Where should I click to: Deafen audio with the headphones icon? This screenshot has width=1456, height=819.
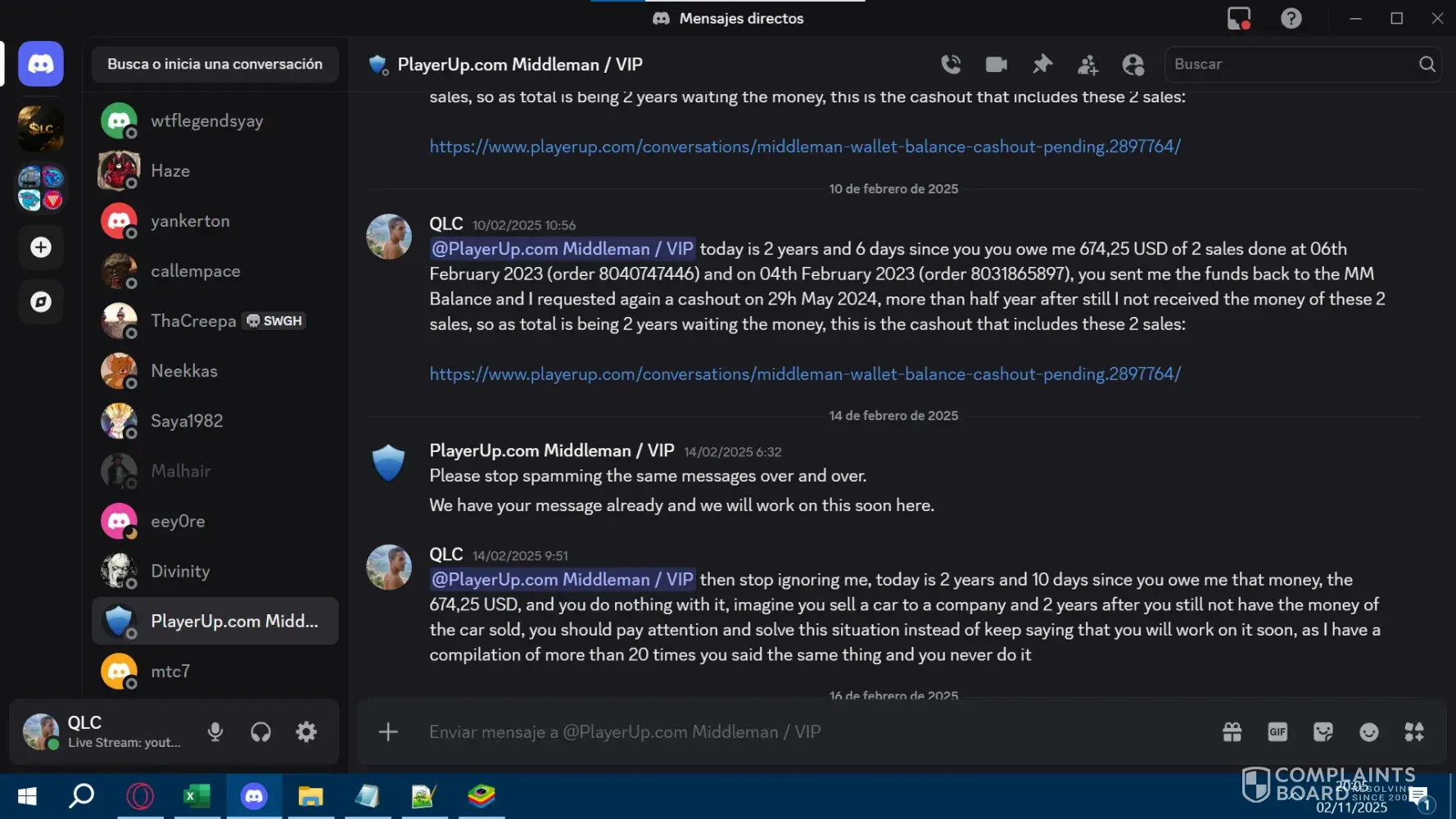(260, 731)
